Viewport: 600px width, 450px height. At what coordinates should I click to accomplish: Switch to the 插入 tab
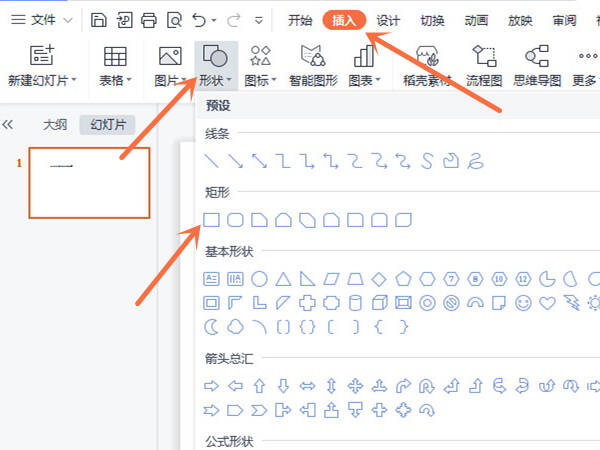[344, 20]
